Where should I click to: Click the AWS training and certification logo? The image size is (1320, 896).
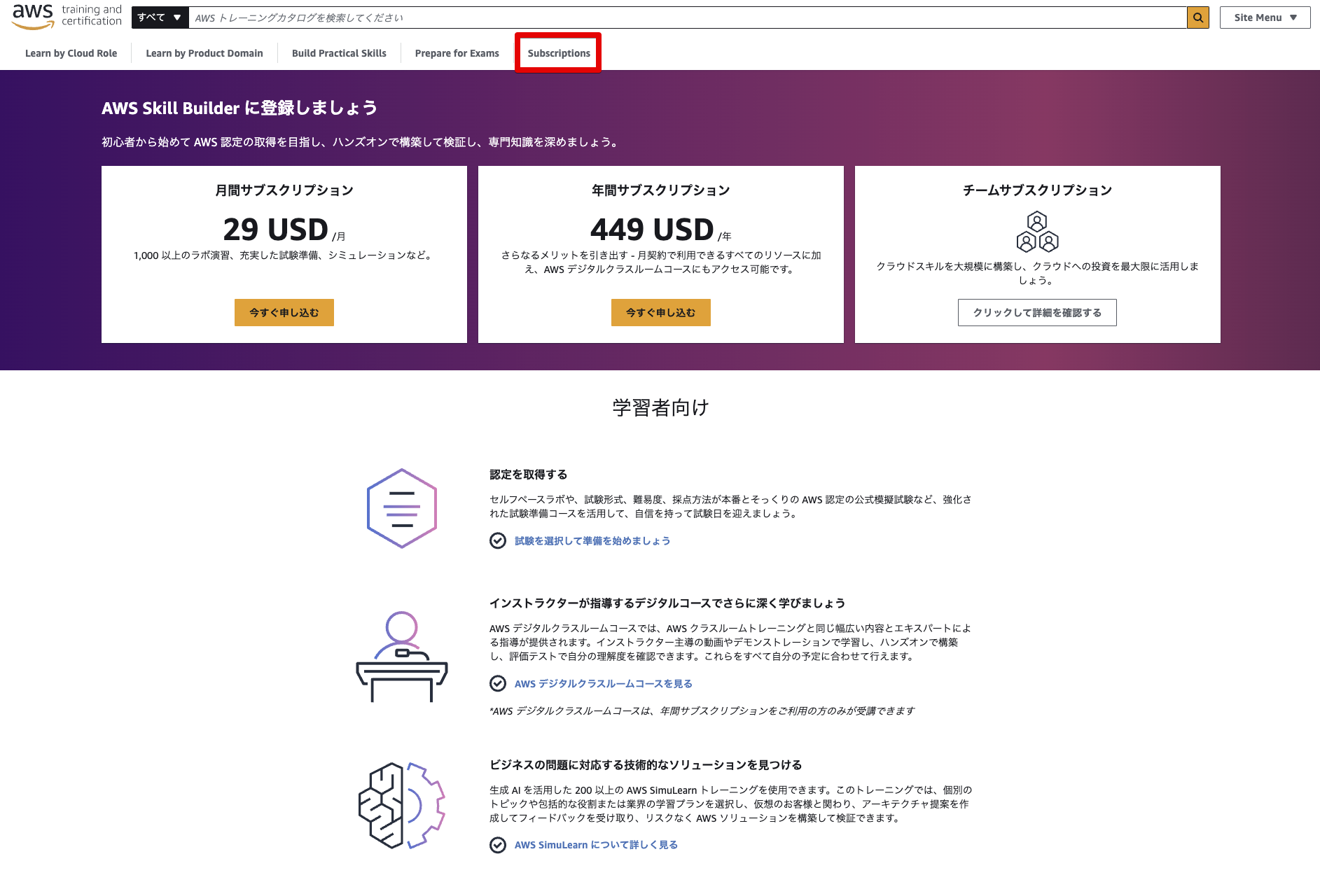coord(67,16)
